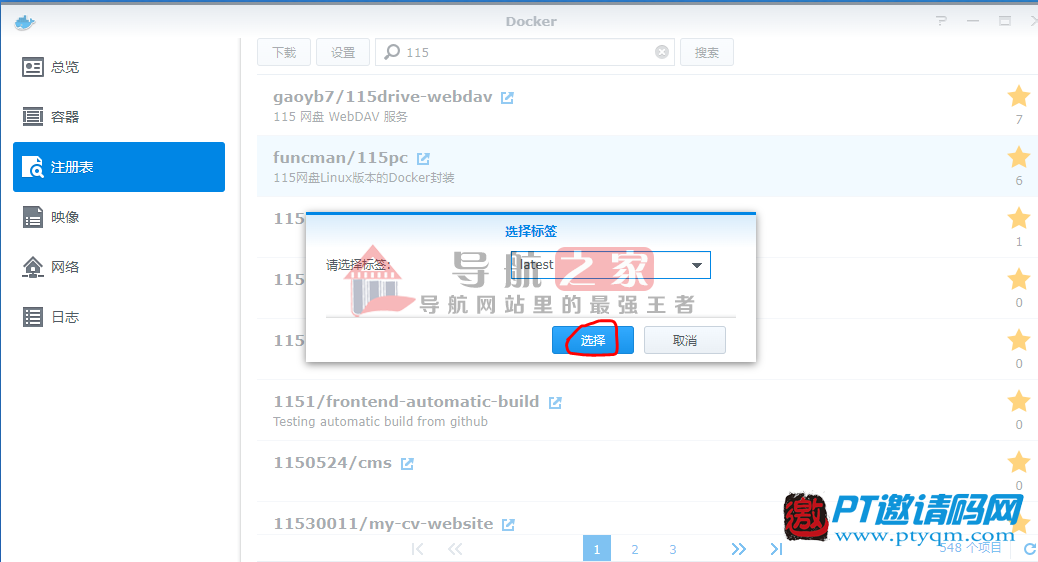This screenshot has width=1038, height=562.
Task: Click 取消 to cancel tag dialog
Action: click(684, 340)
